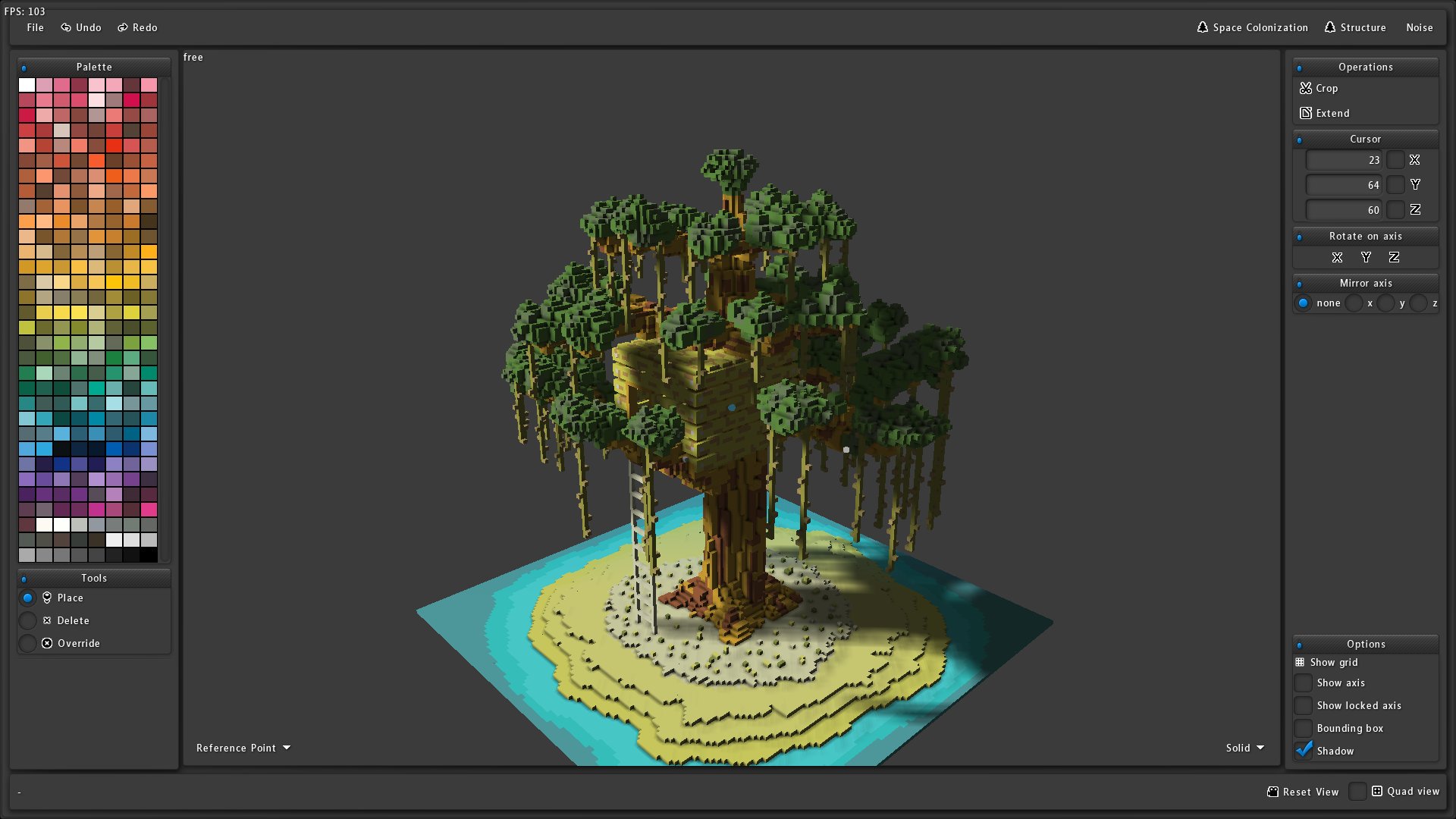The height and width of the screenshot is (819, 1456).
Task: Open the Reference Point dropdown
Action: click(243, 748)
